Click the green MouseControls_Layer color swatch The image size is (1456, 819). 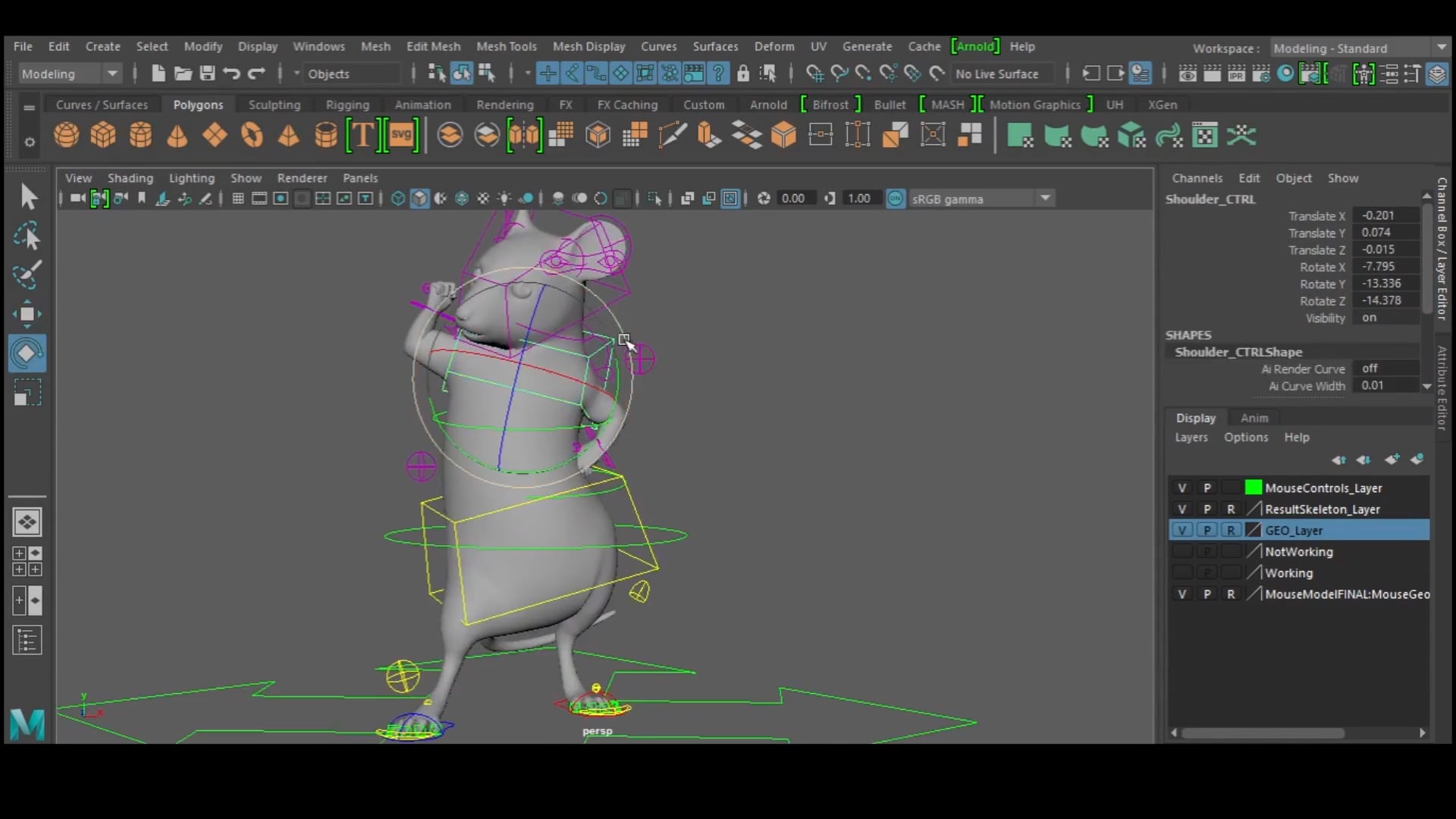pyautogui.click(x=1253, y=488)
